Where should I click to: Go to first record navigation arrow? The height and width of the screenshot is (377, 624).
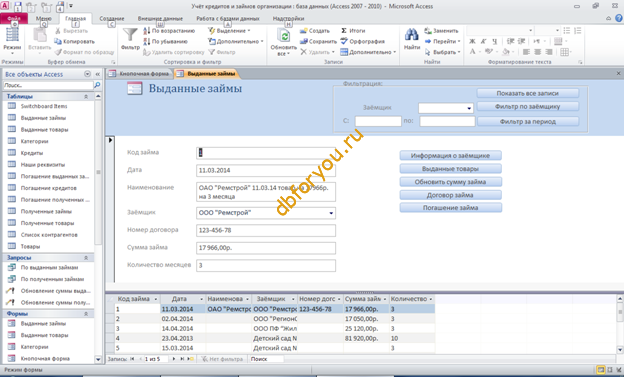[132, 359]
